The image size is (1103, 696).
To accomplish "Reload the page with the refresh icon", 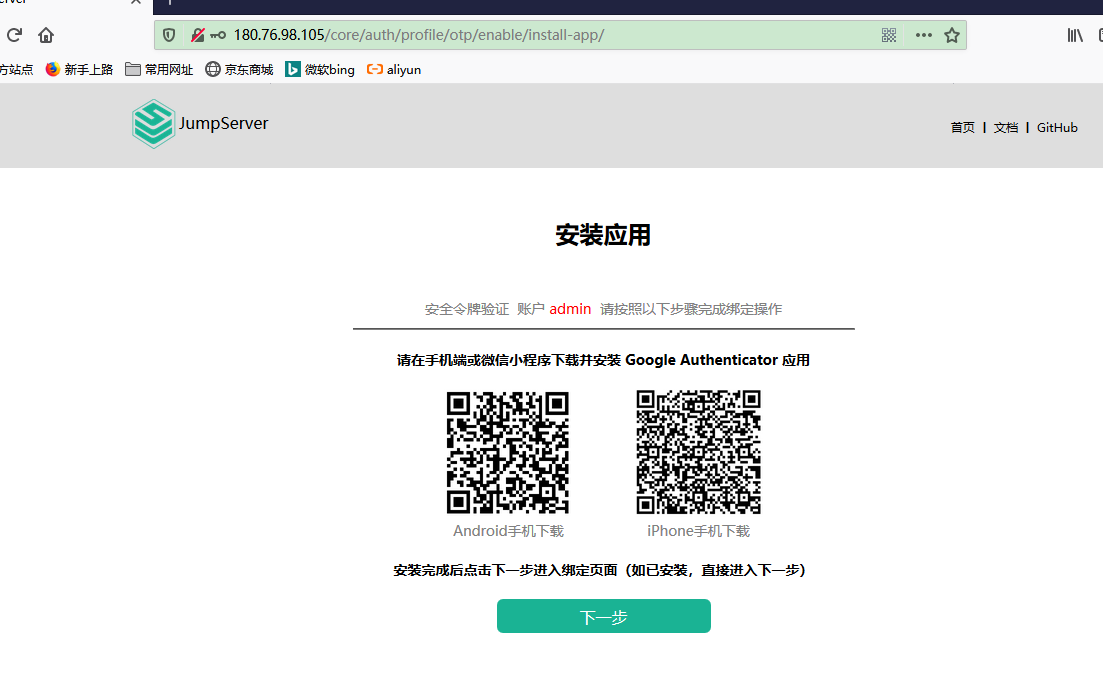I will coord(14,34).
